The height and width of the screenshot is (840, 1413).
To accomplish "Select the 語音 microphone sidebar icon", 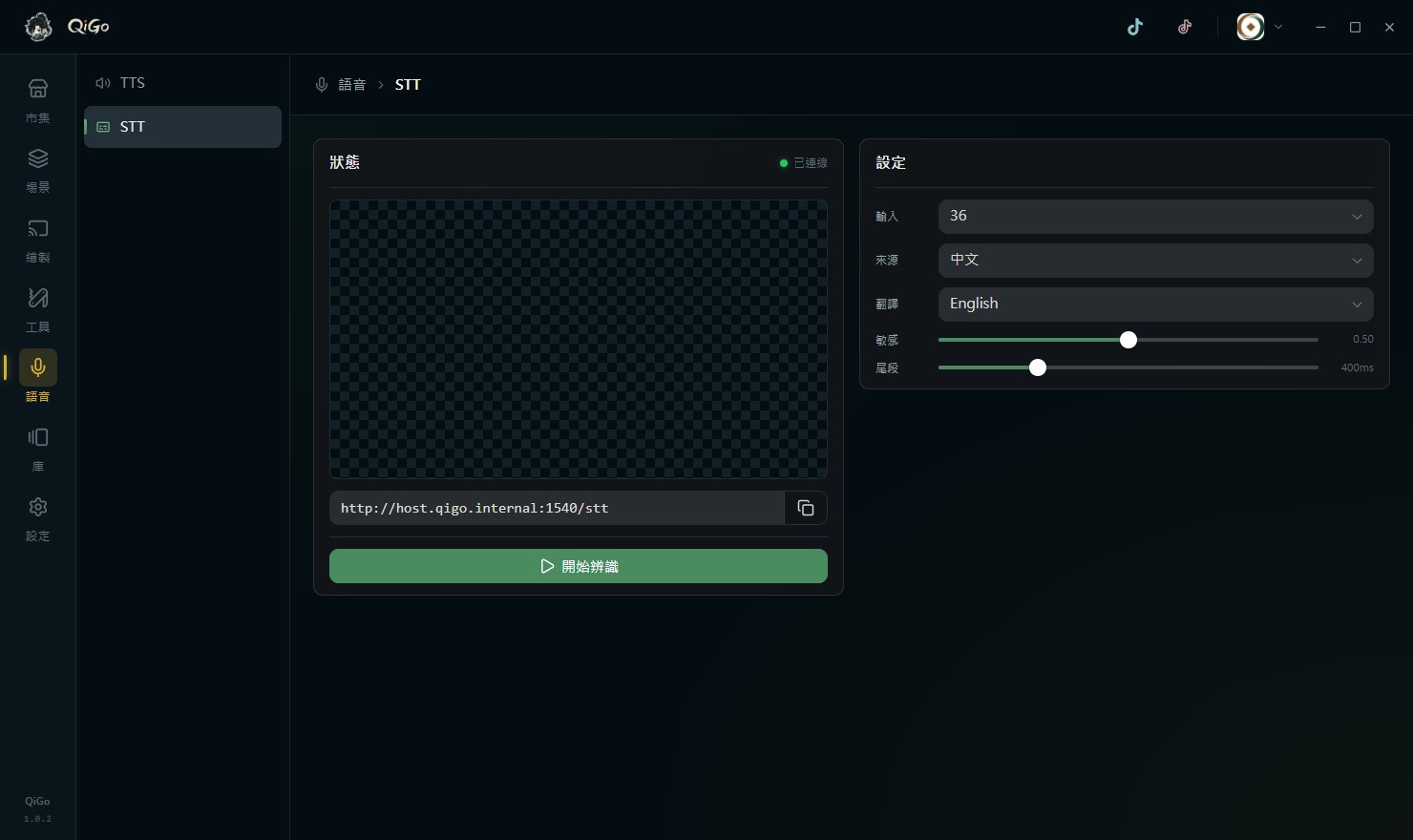I will pos(38,367).
